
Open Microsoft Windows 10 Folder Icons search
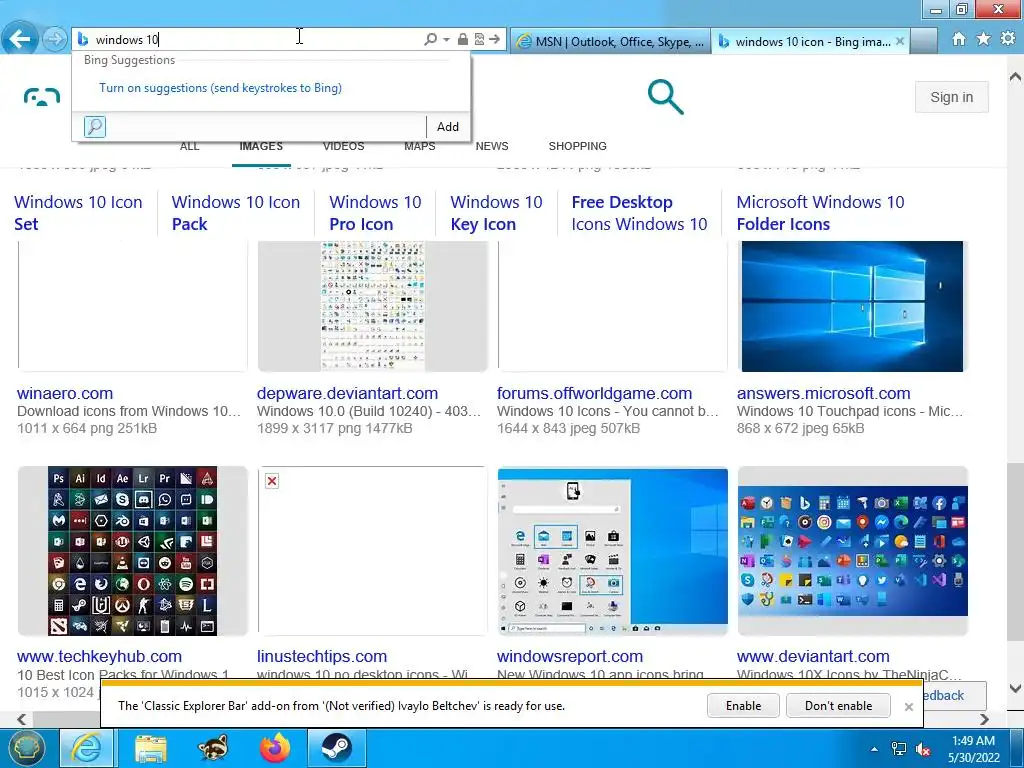coord(820,213)
